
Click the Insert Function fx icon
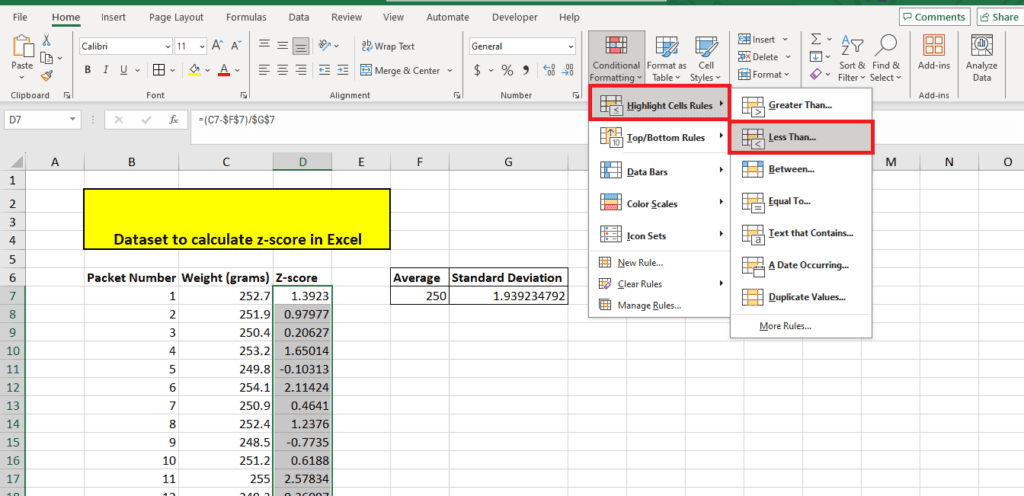173,120
